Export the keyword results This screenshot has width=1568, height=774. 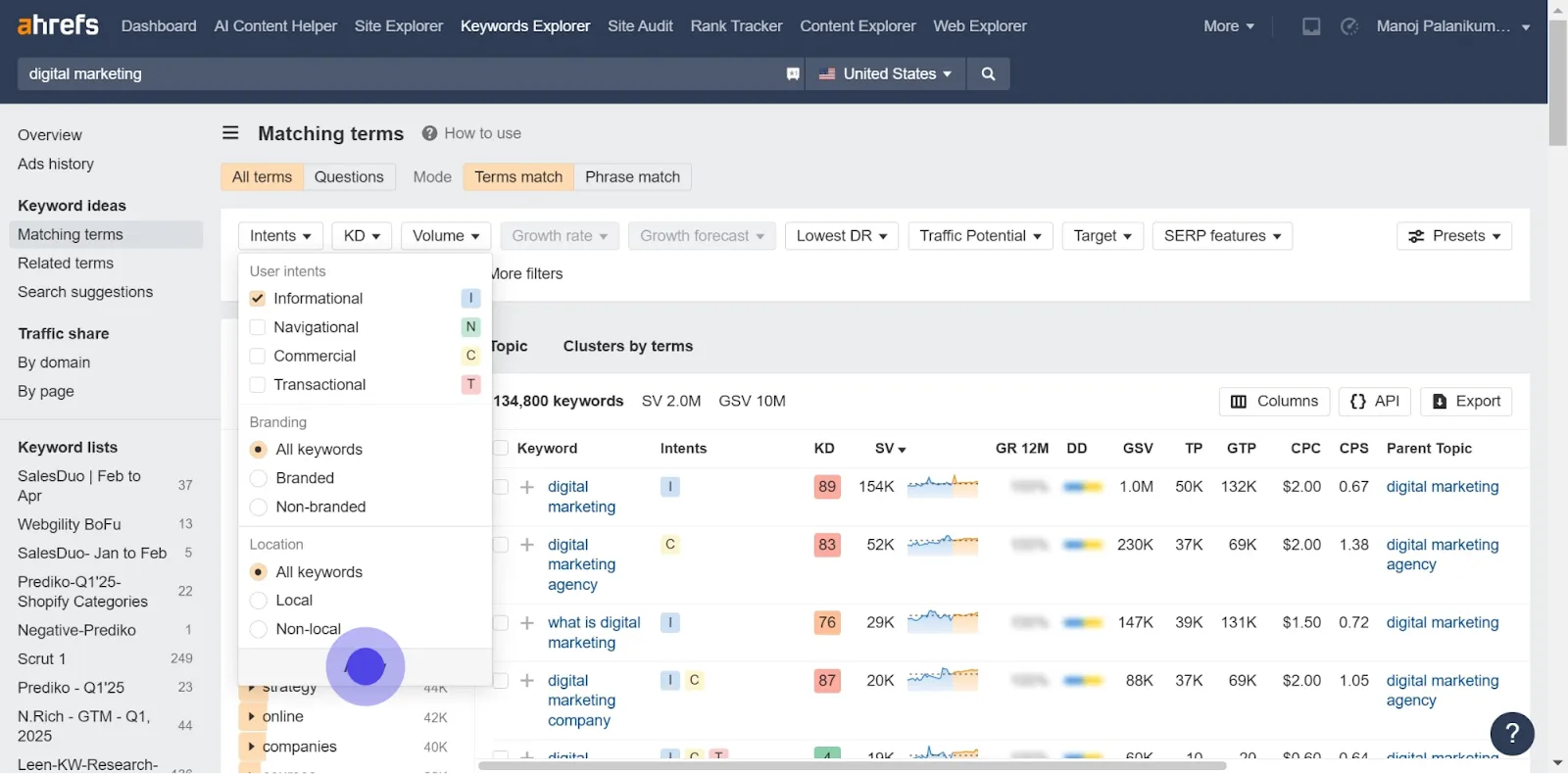tap(1466, 402)
